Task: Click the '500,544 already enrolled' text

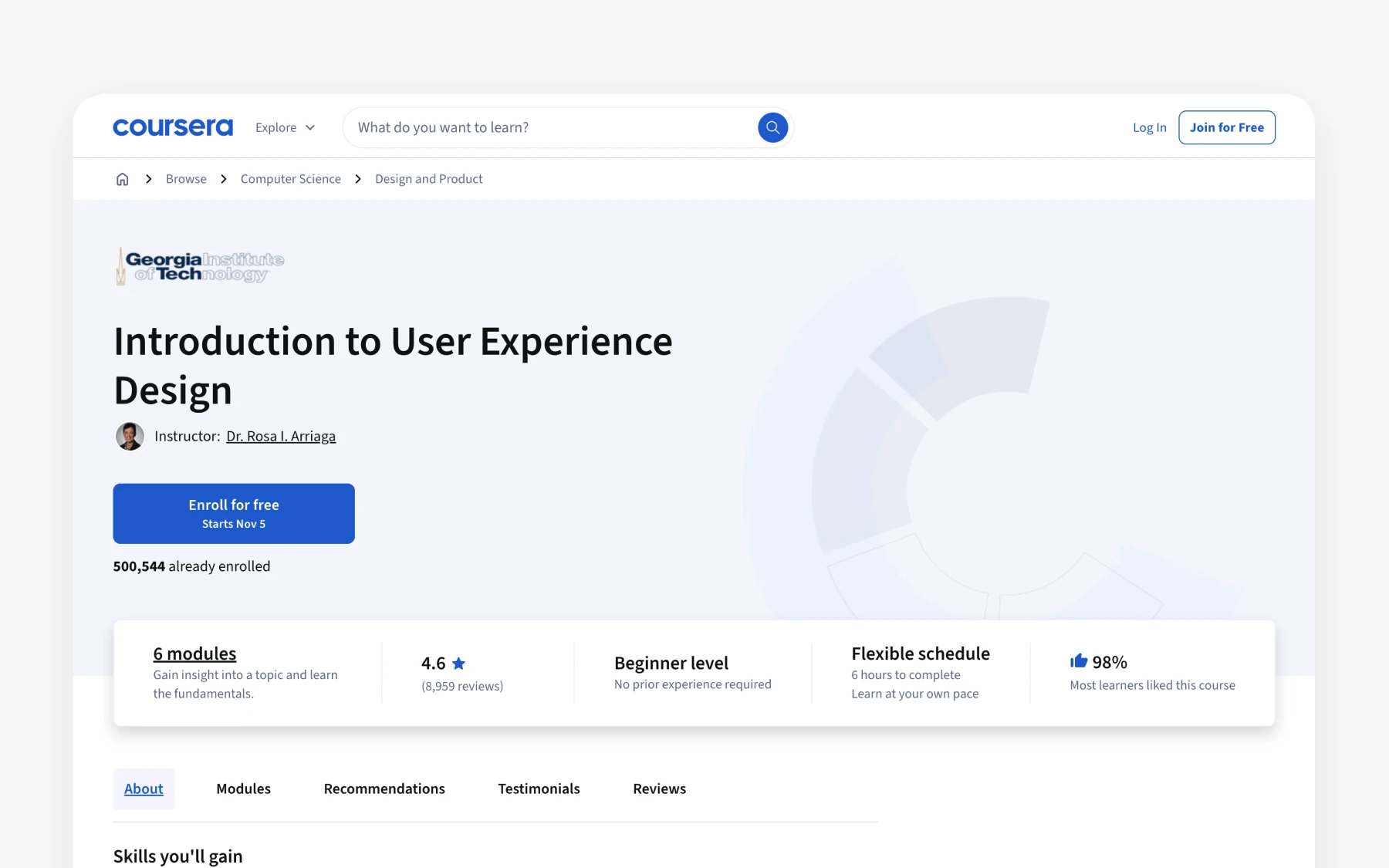Action: coord(191,566)
